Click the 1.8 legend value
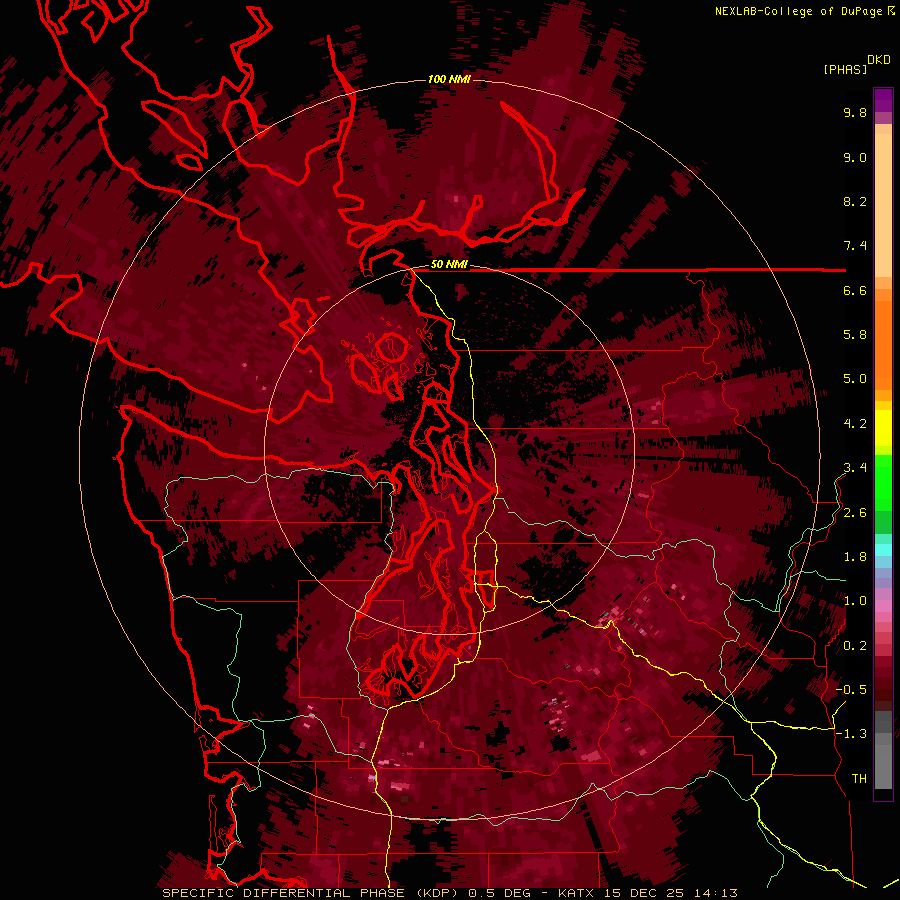 point(855,557)
